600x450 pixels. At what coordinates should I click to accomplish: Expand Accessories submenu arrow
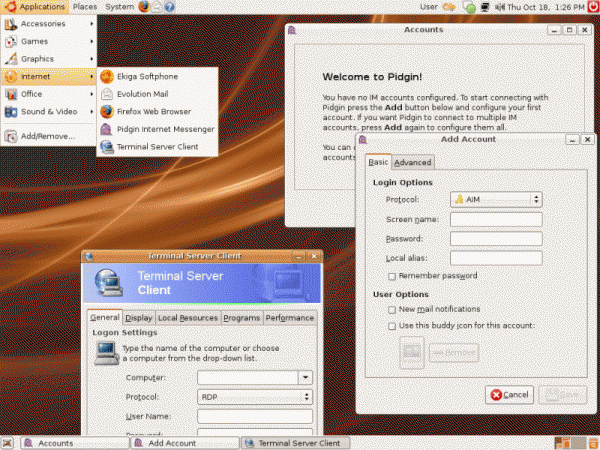(92, 24)
